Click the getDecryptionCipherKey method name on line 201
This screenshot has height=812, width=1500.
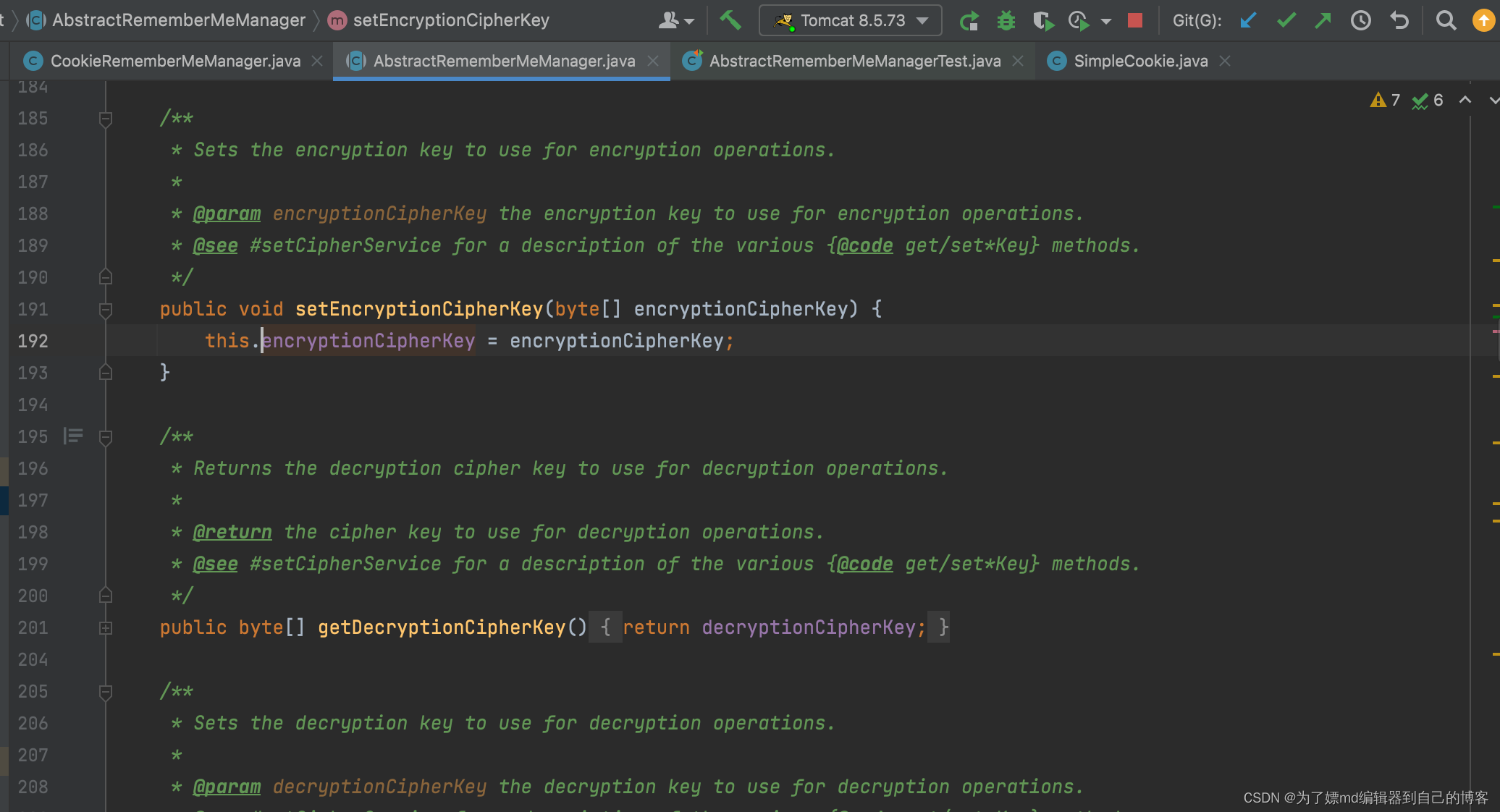tap(442, 627)
